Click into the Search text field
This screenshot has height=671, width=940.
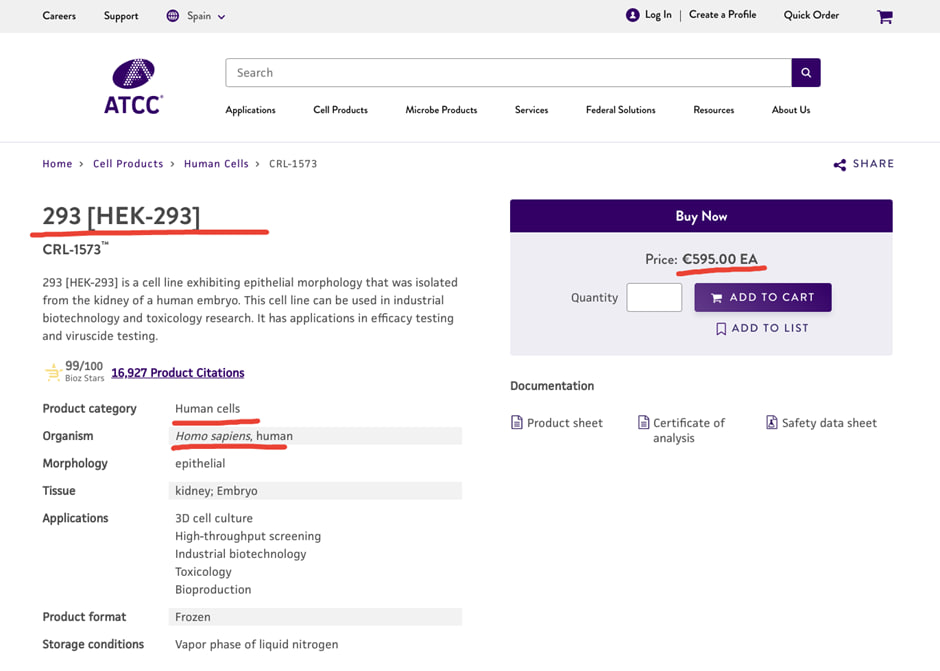point(508,73)
